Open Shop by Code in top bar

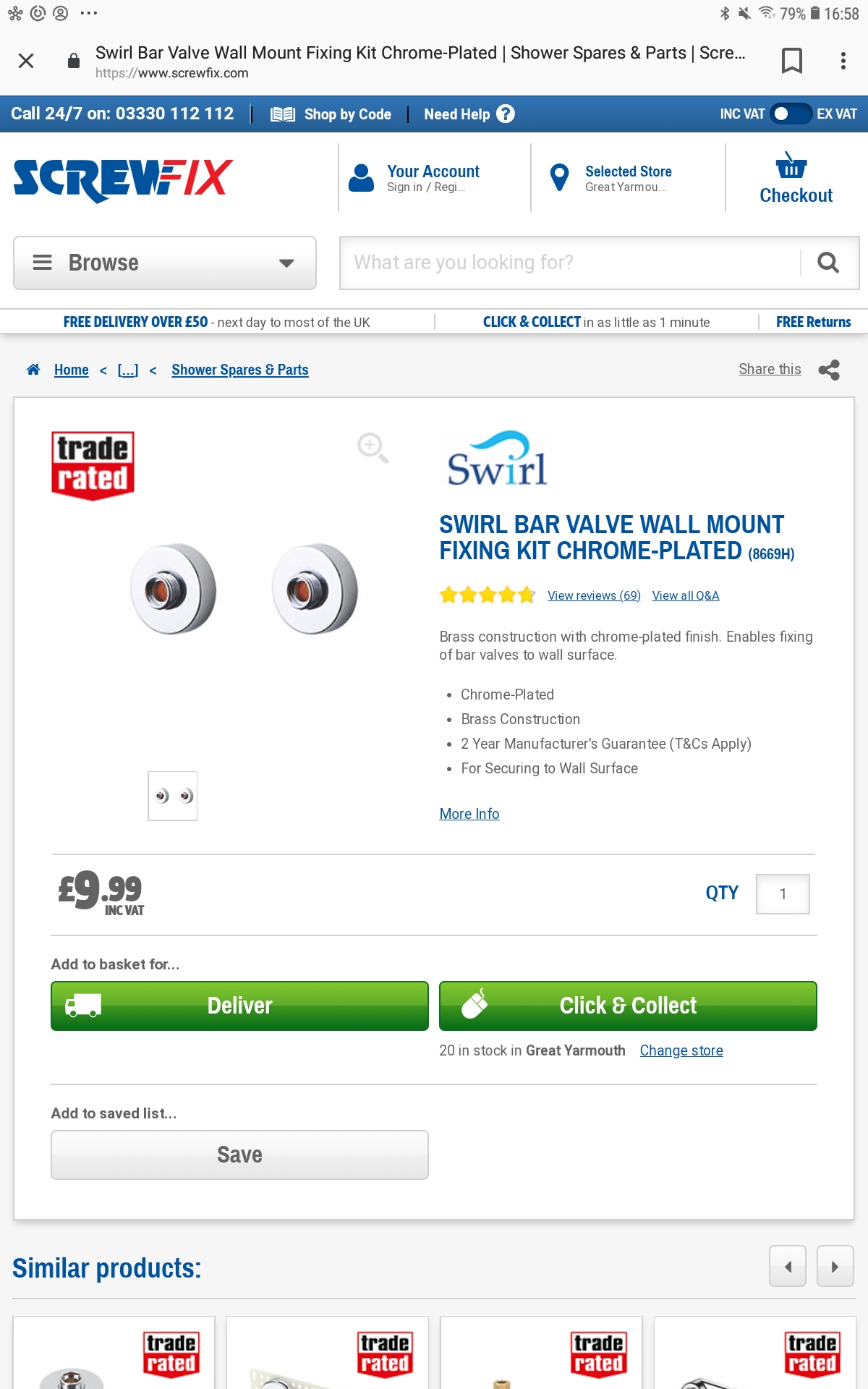331,114
